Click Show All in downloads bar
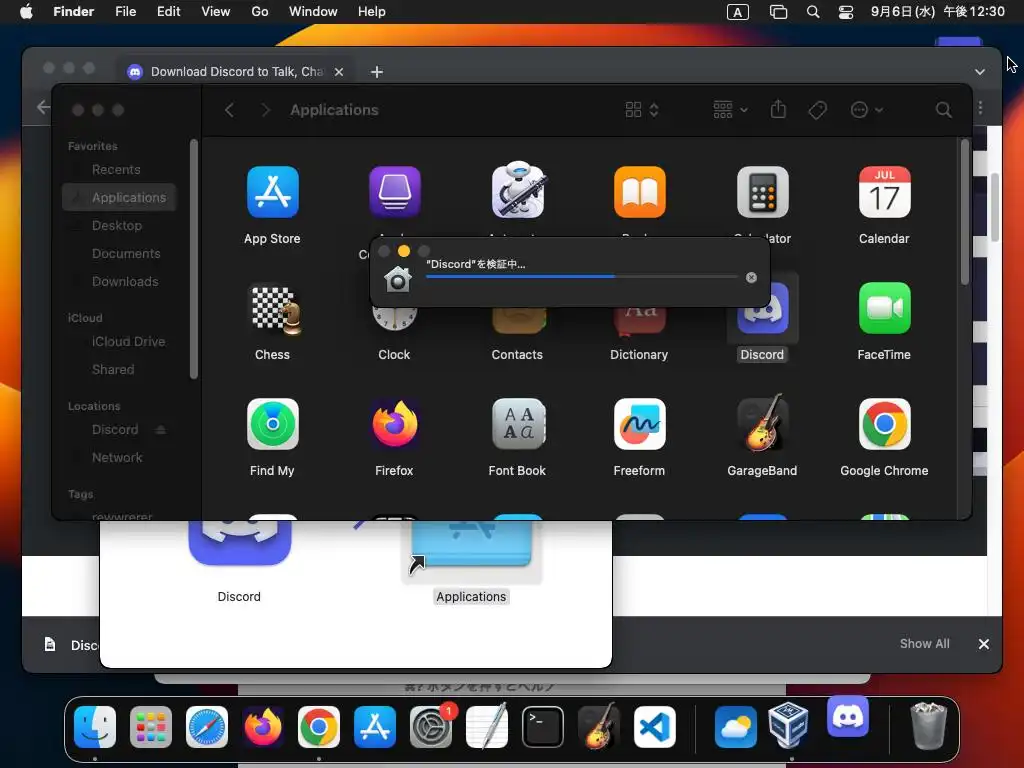1024x768 pixels. point(924,643)
